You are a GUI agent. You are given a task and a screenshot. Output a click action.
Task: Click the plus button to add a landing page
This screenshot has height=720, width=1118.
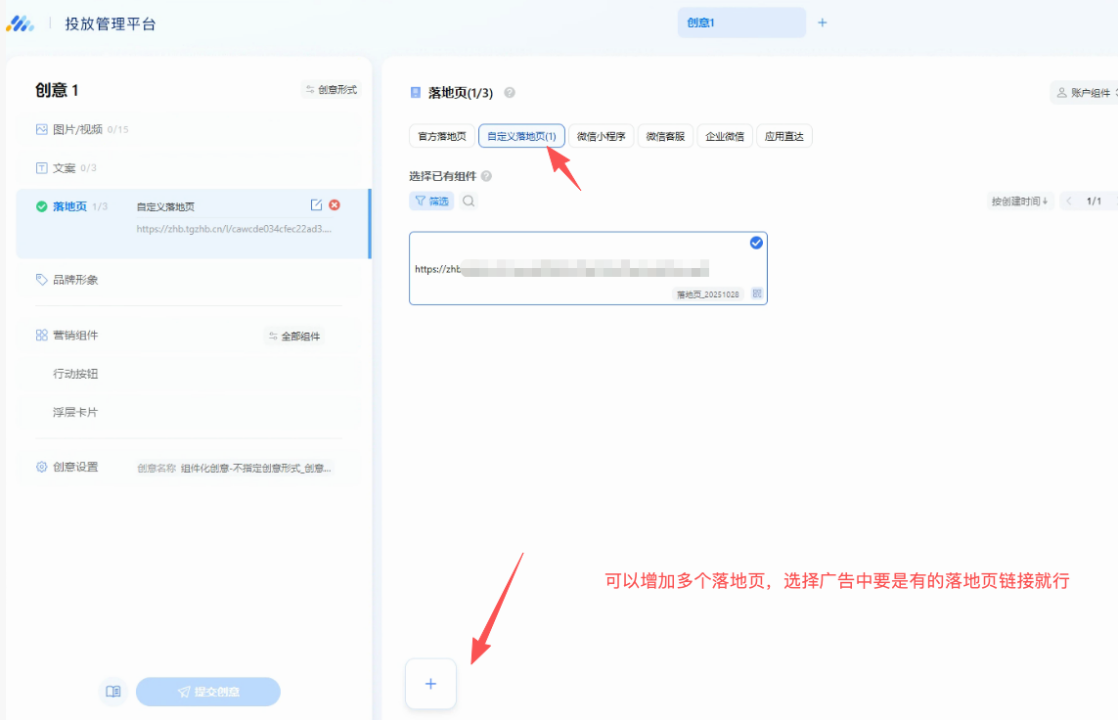click(x=431, y=684)
